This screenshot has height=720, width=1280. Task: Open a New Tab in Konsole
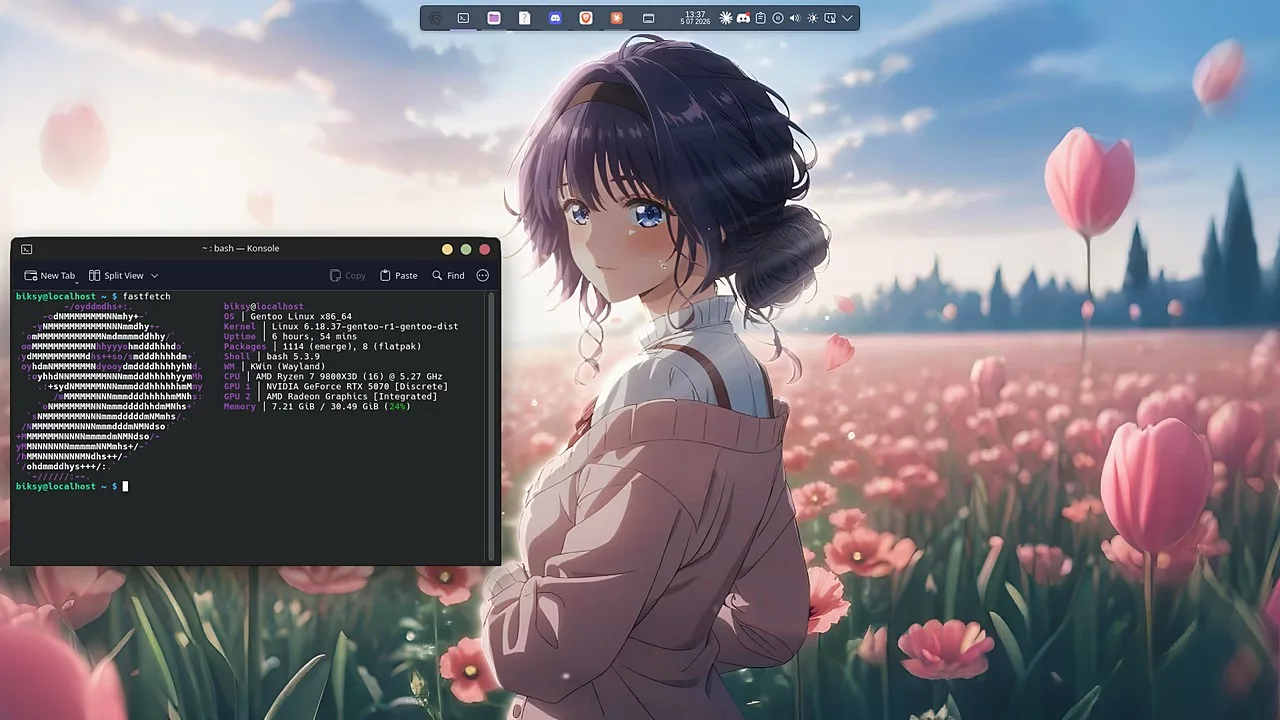coord(50,275)
